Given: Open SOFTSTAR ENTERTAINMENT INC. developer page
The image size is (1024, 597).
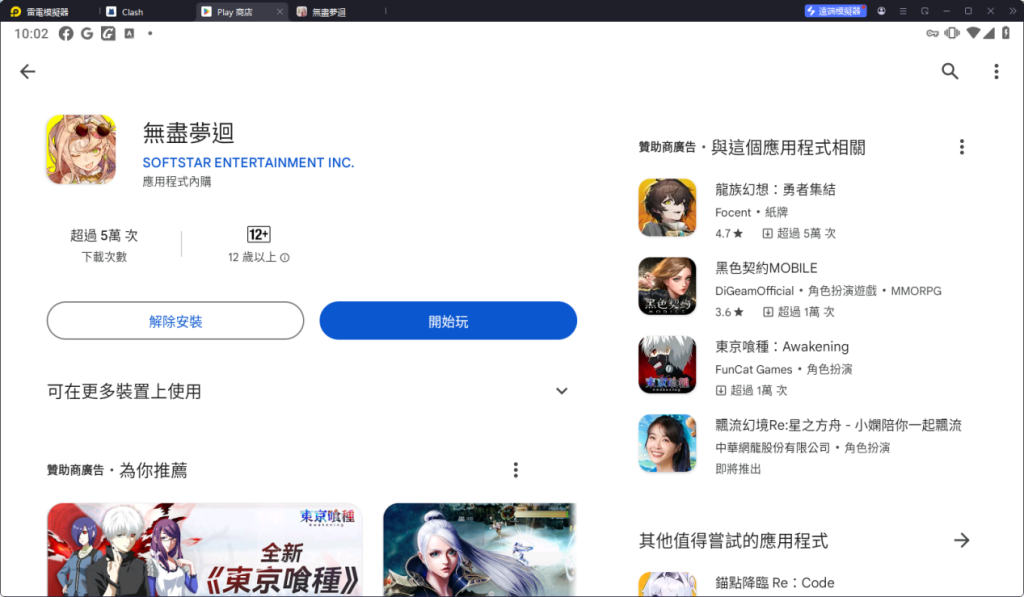Looking at the screenshot, I should tap(248, 162).
